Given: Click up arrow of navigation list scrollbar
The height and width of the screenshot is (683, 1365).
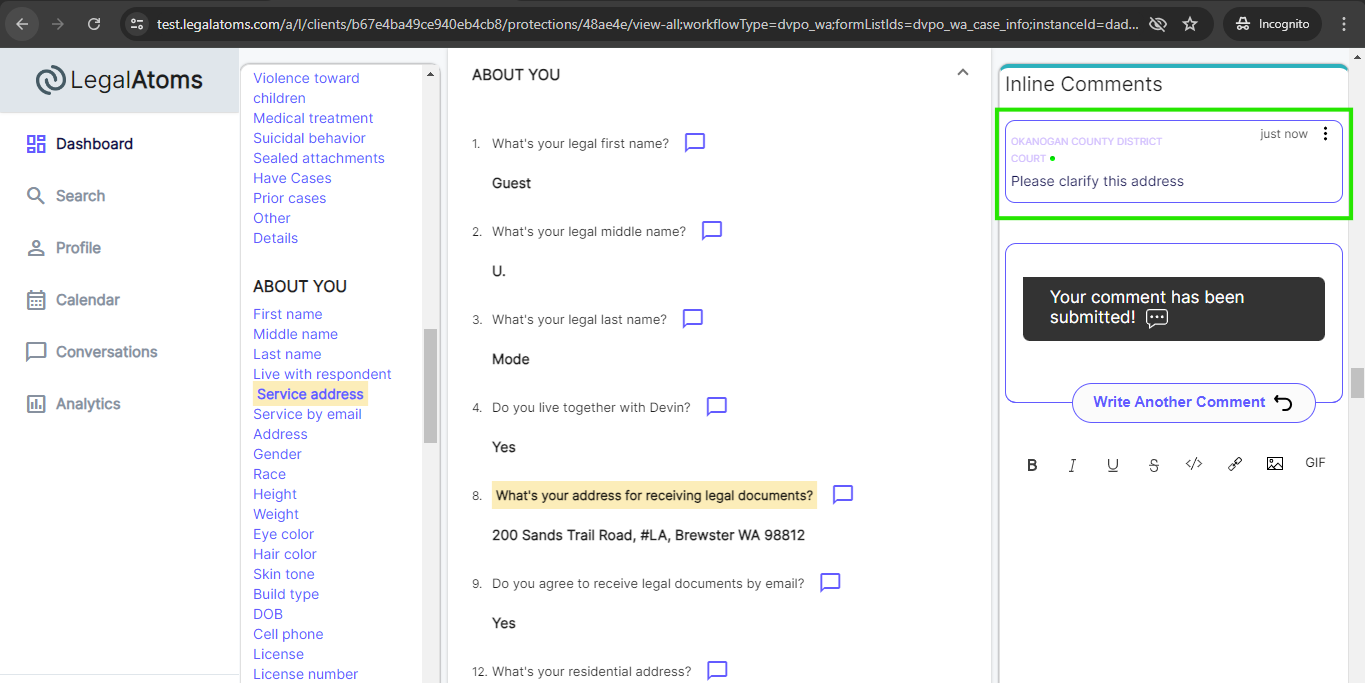Looking at the screenshot, I should coord(431,74).
